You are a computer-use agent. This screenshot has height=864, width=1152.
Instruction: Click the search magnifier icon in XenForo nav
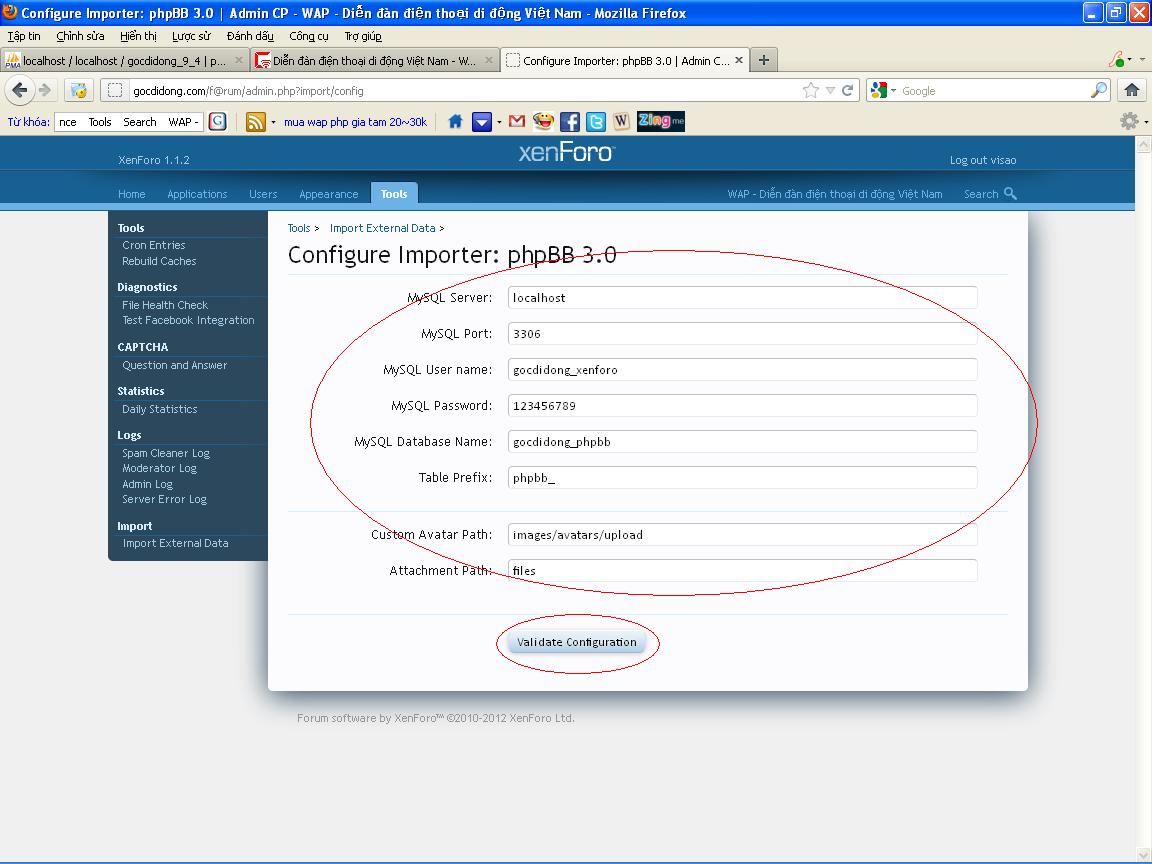click(1010, 193)
